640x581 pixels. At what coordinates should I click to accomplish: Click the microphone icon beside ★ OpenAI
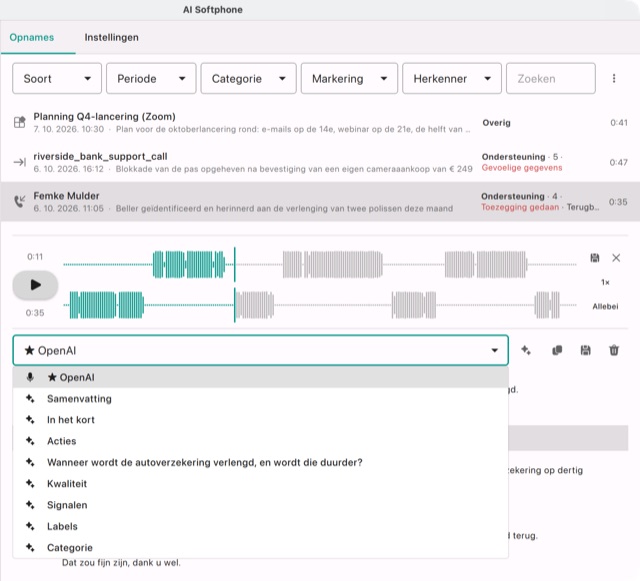pos(30,377)
